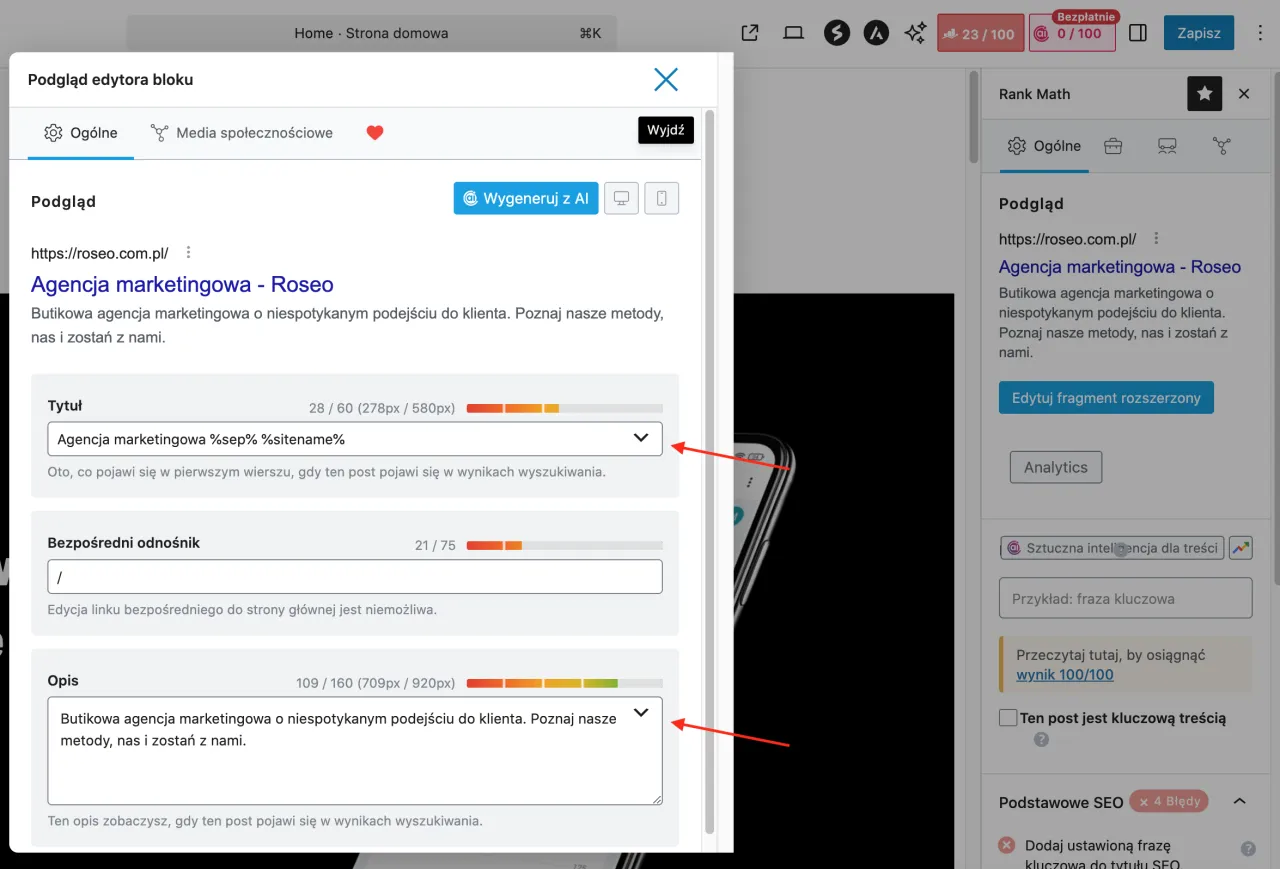Screen dimensions: 1280x869
Task: Click the Stackable plugin icon
Action: pyautogui.click(x=837, y=32)
